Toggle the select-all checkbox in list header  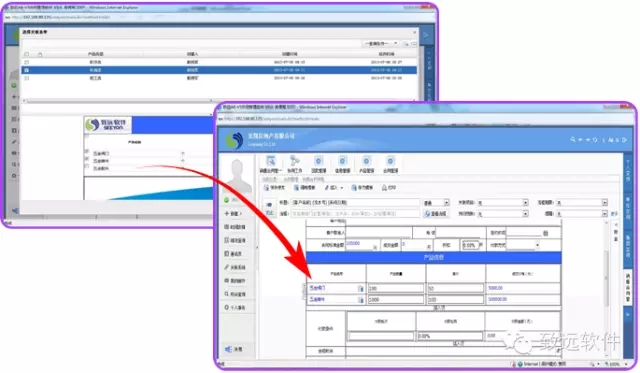27,54
